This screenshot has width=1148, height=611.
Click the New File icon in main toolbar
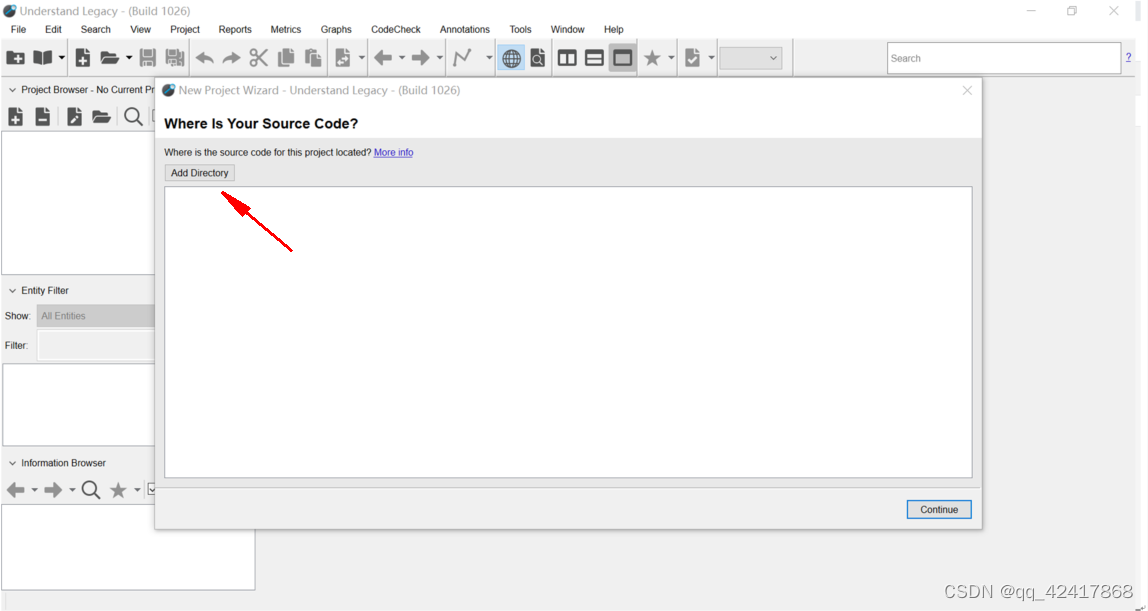pos(83,58)
